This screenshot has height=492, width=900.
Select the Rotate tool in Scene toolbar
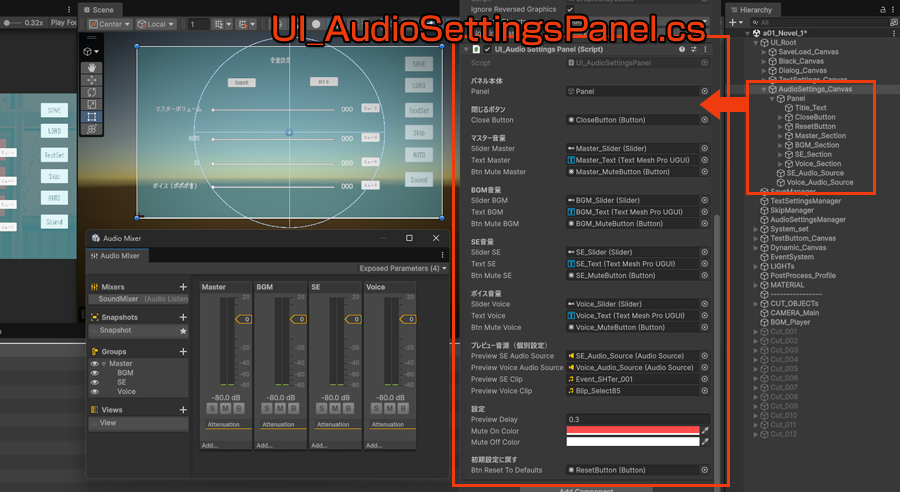[x=92, y=91]
